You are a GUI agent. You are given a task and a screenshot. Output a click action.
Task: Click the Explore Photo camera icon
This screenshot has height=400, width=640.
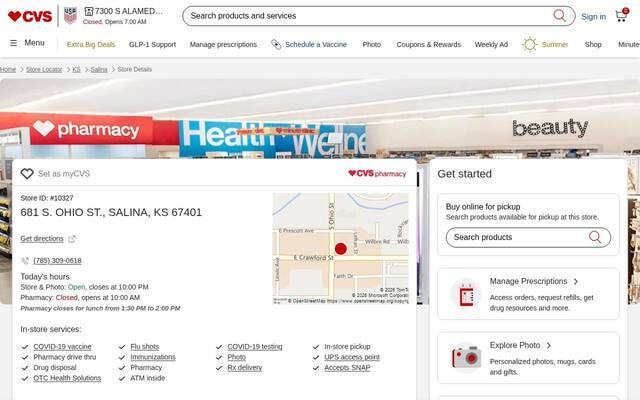pos(466,358)
